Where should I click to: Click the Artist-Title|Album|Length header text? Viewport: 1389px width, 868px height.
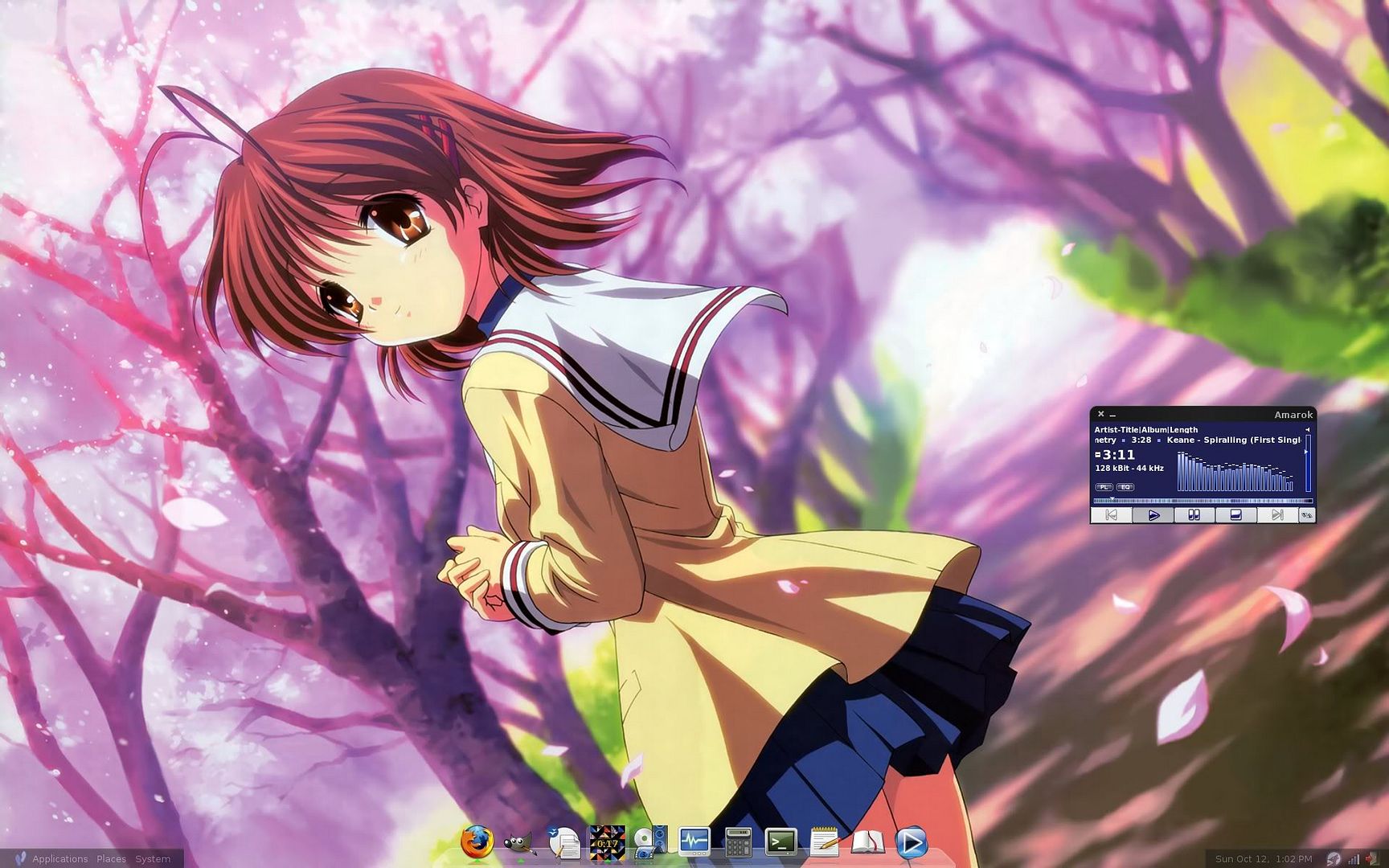(1146, 430)
